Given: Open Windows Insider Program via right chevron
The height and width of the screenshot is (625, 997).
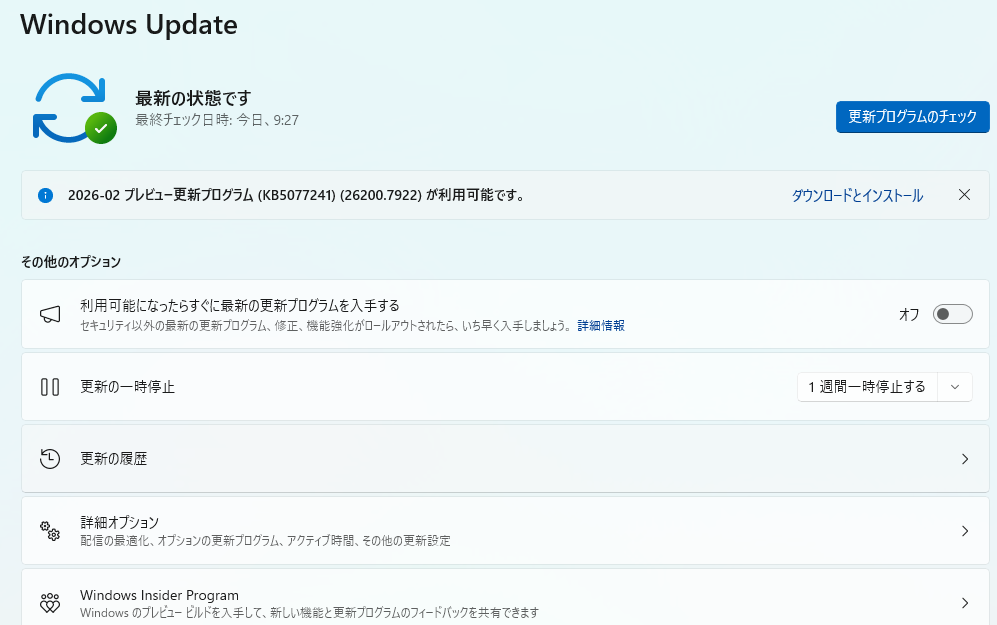Looking at the screenshot, I should click(x=964, y=603).
